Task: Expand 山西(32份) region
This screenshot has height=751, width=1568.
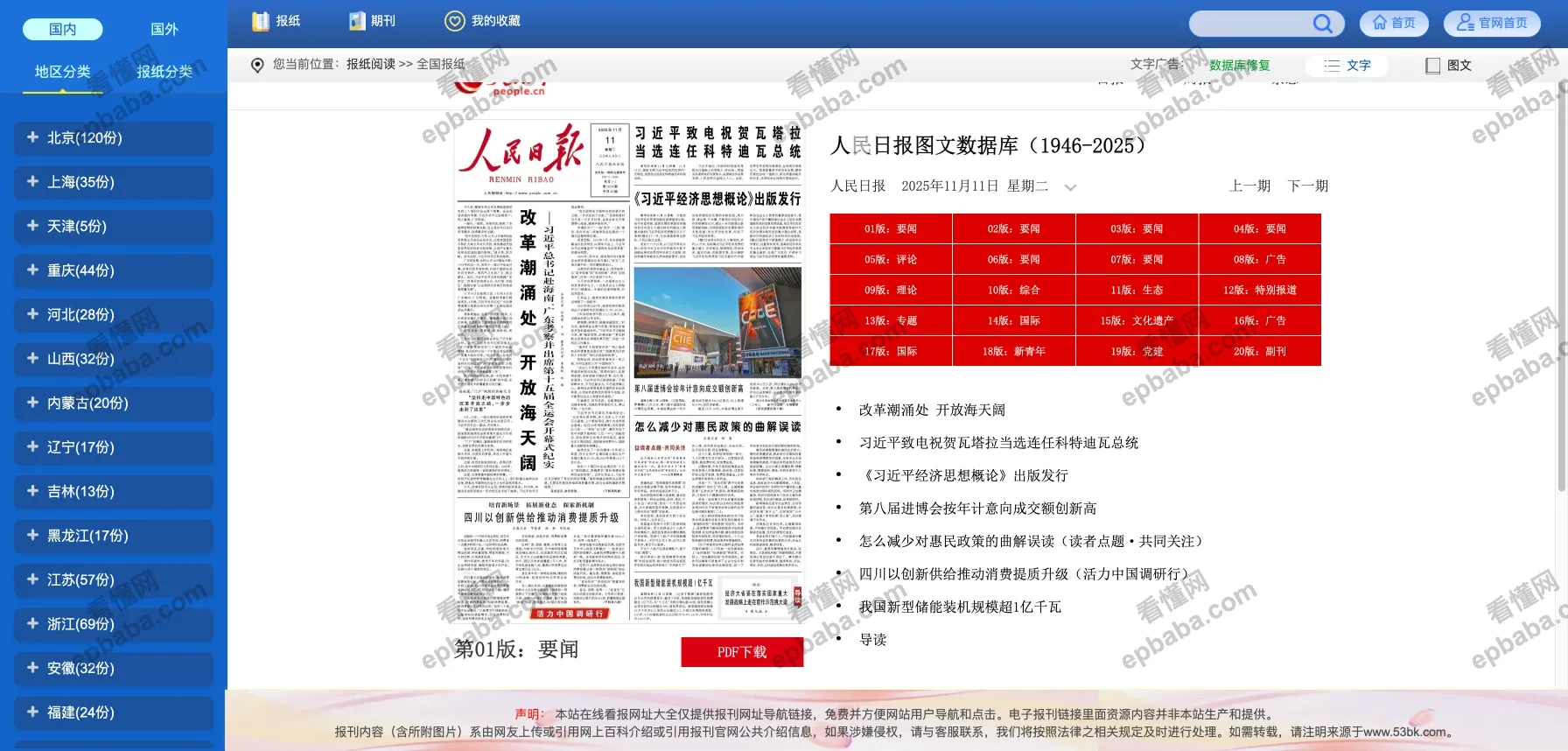Action: tap(114, 359)
